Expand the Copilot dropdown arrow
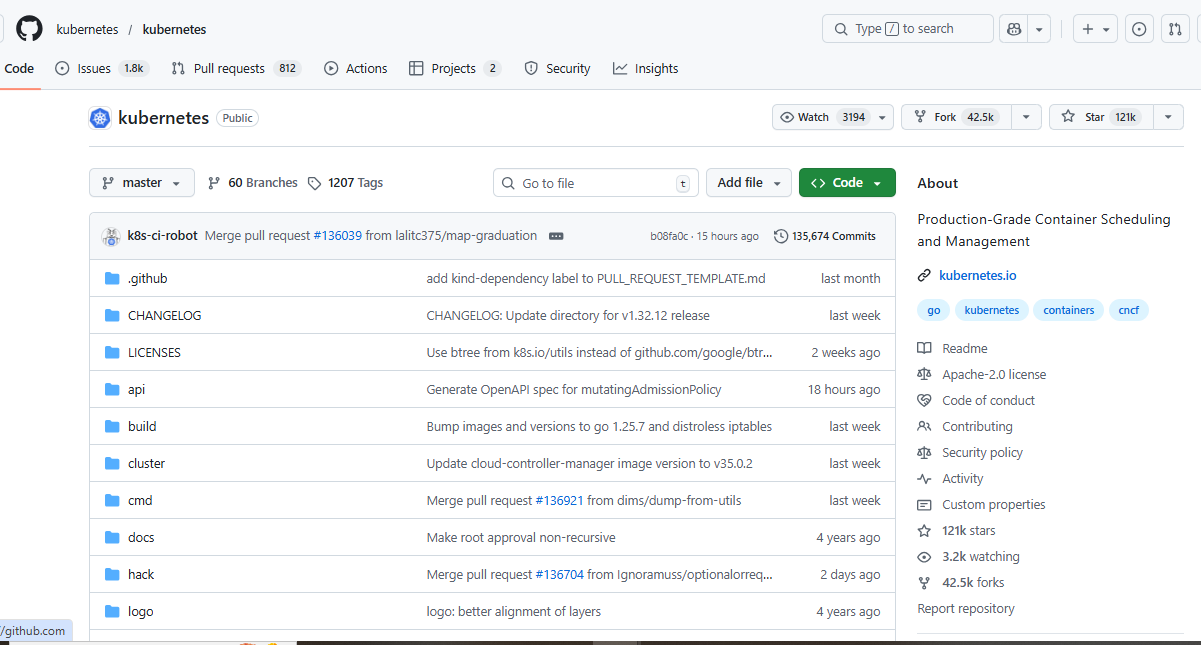The image size is (1201, 645). pos(1039,29)
